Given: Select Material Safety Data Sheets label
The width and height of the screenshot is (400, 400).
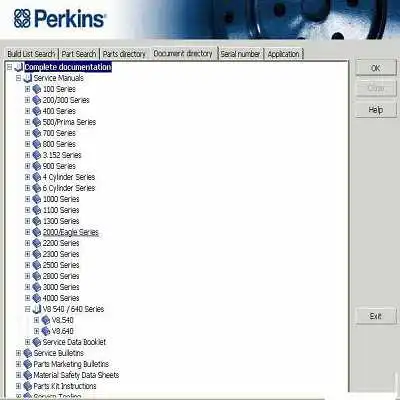Looking at the screenshot, I should pos(76,375).
